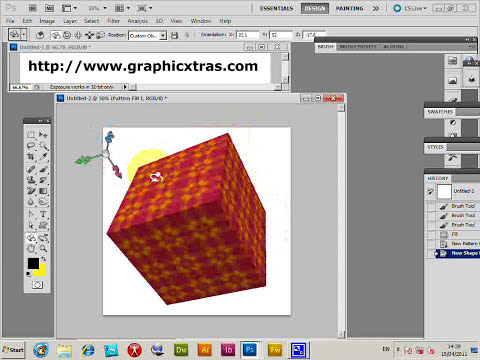Select the Brush tool in the tools panel
The width and height of the screenshot is (480, 360).
coord(43,169)
